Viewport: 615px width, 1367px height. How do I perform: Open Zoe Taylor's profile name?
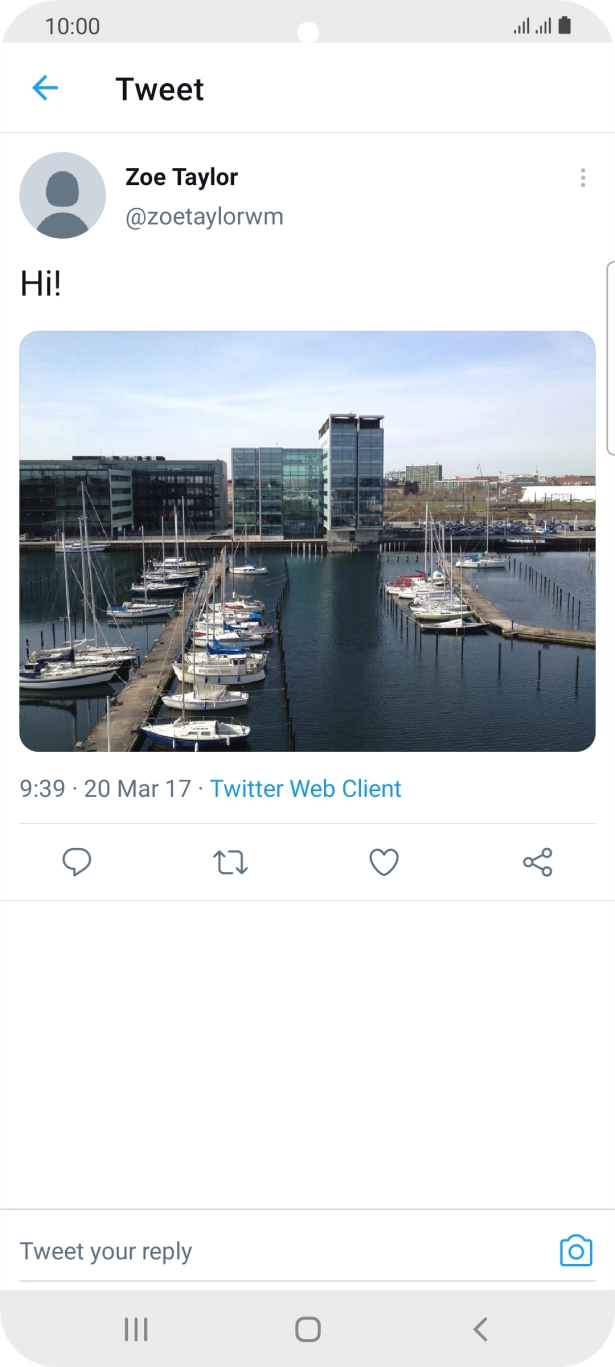[181, 177]
